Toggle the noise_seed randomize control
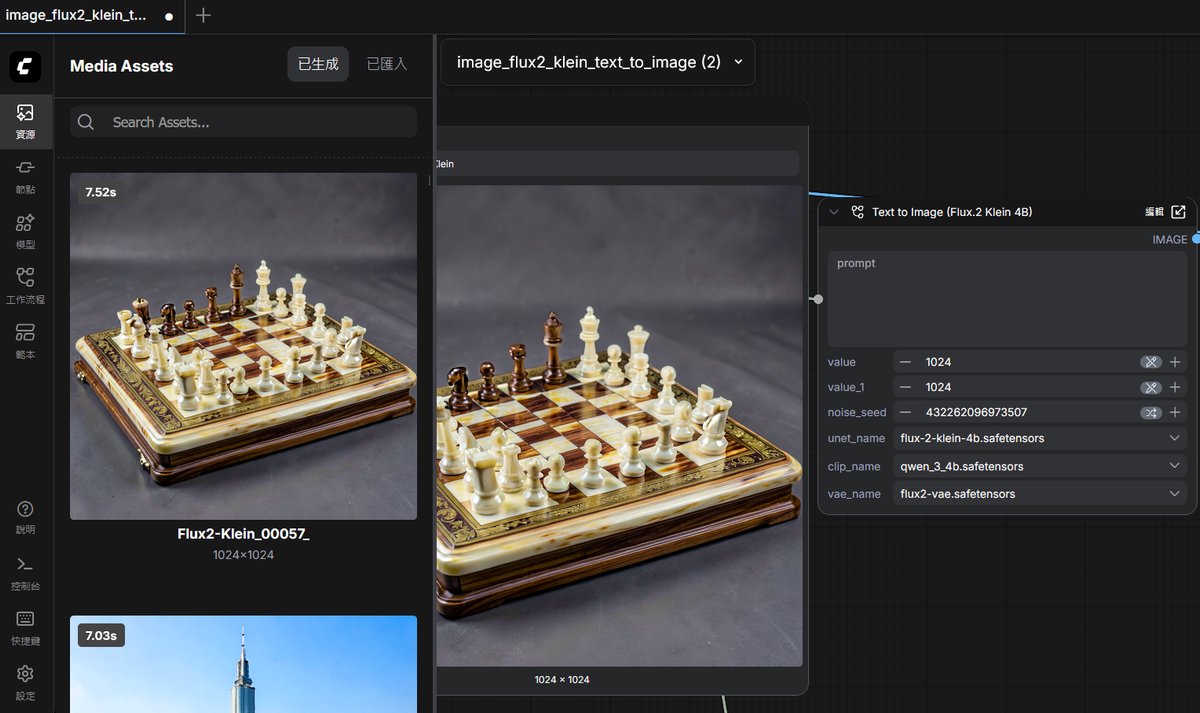1200x713 pixels. coord(1151,412)
